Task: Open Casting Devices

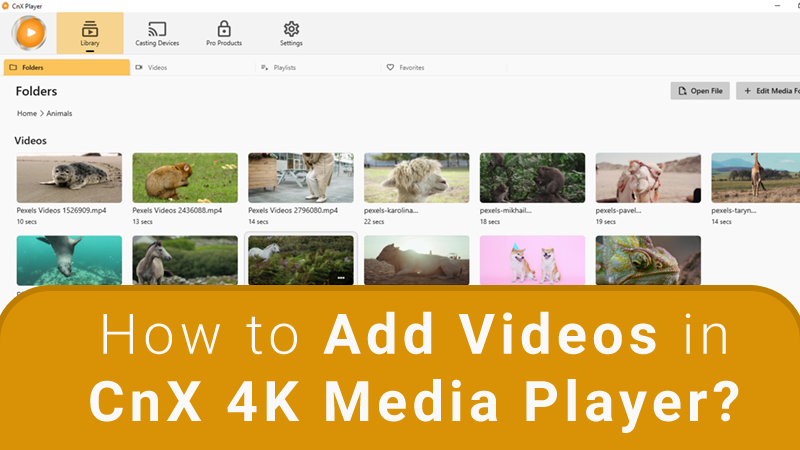Action: click(157, 33)
